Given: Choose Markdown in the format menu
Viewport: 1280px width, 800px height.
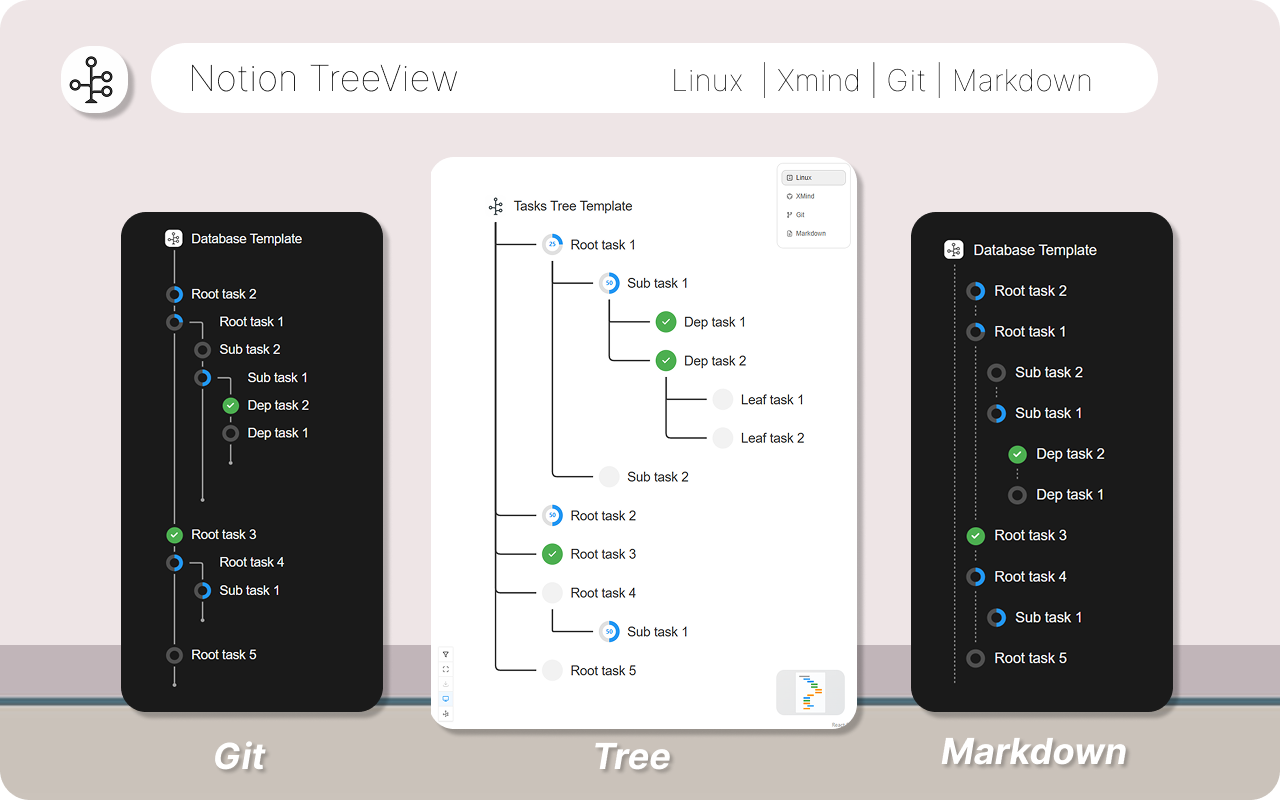Looking at the screenshot, I should tap(808, 233).
